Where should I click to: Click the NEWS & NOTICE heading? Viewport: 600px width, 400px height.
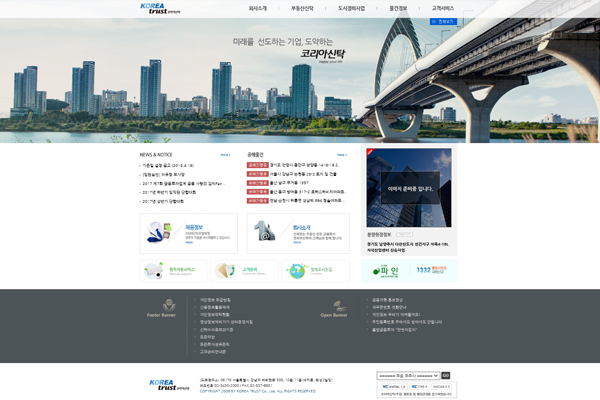click(x=156, y=155)
